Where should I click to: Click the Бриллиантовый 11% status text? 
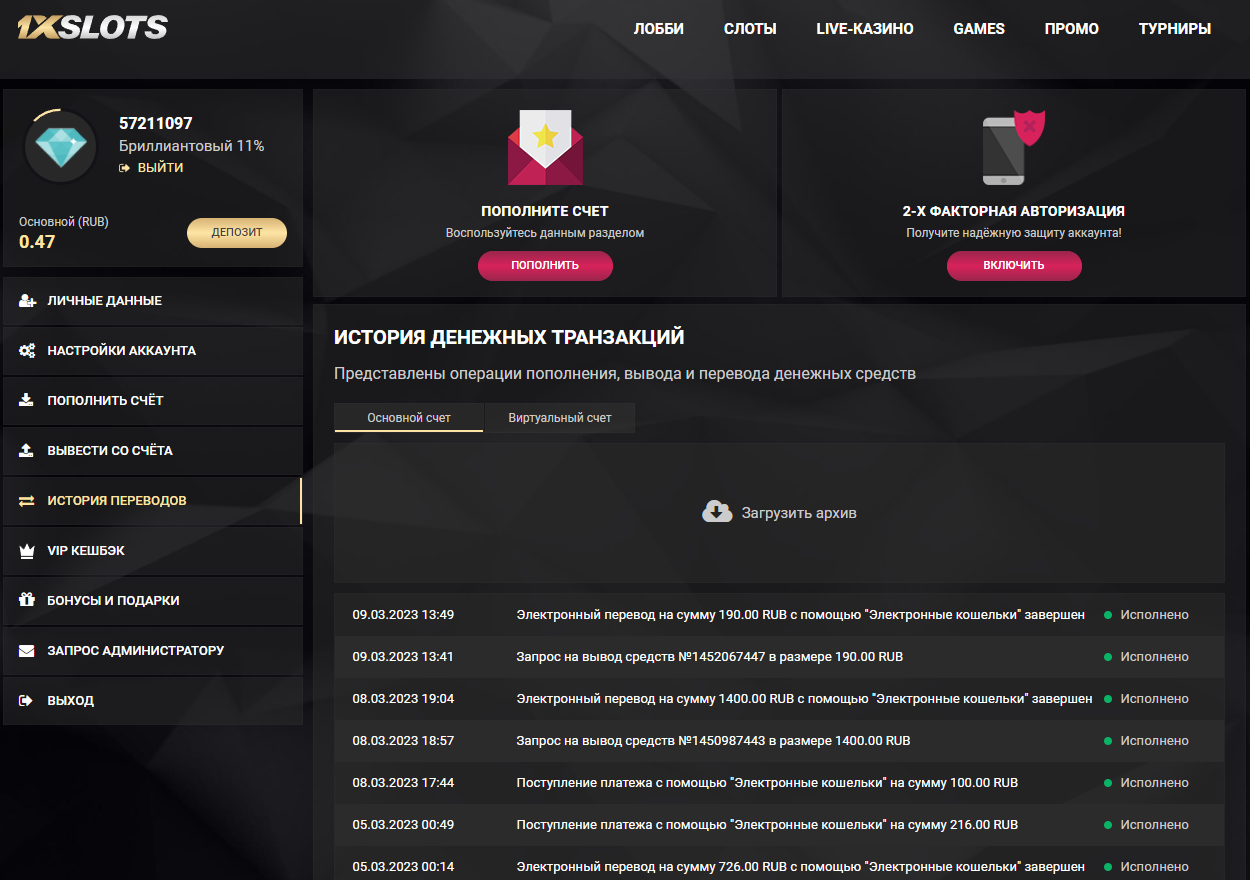(x=191, y=146)
